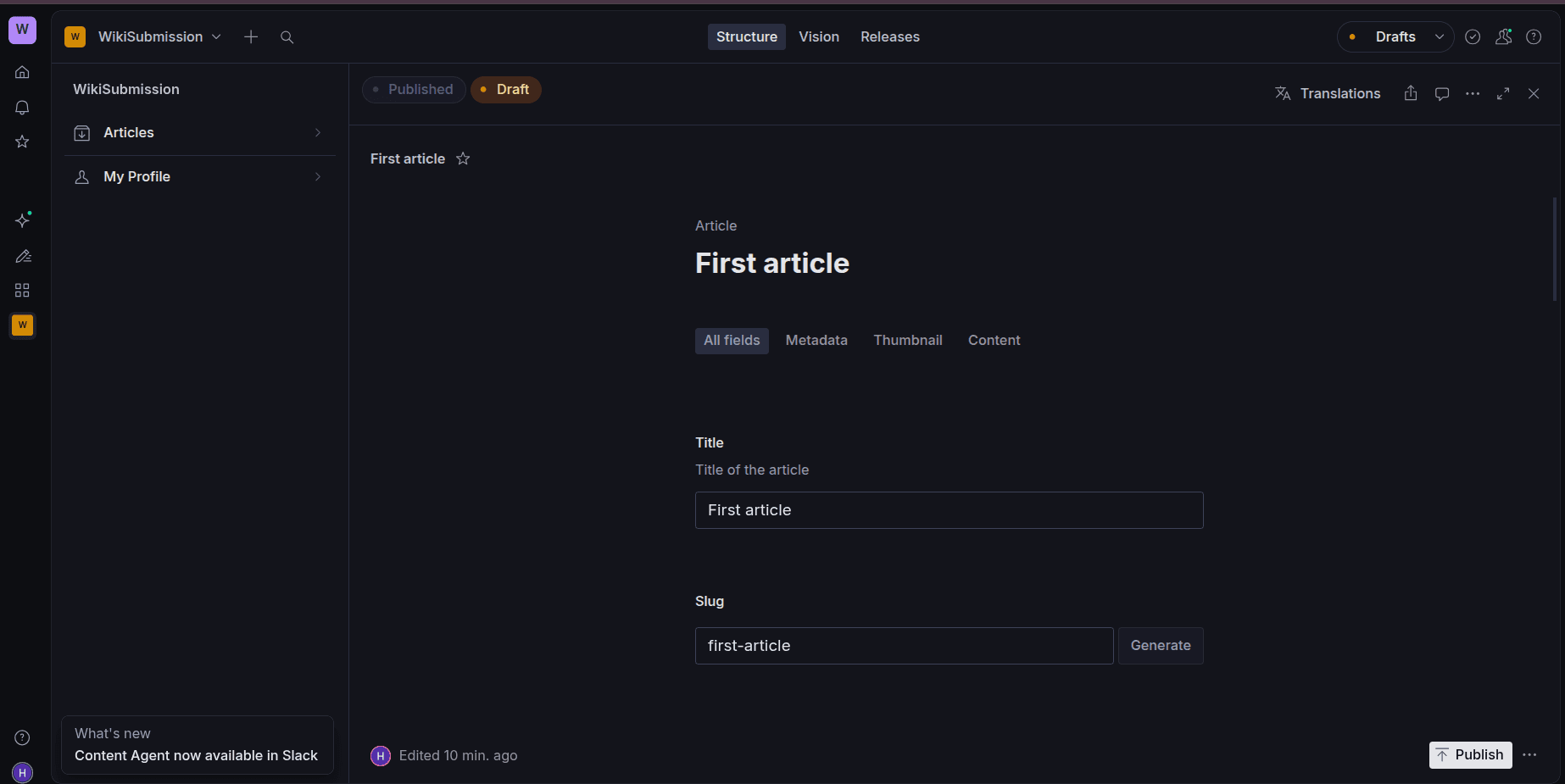Screen dimensions: 1565x784
Task: Click the Title input field
Action: (948, 509)
